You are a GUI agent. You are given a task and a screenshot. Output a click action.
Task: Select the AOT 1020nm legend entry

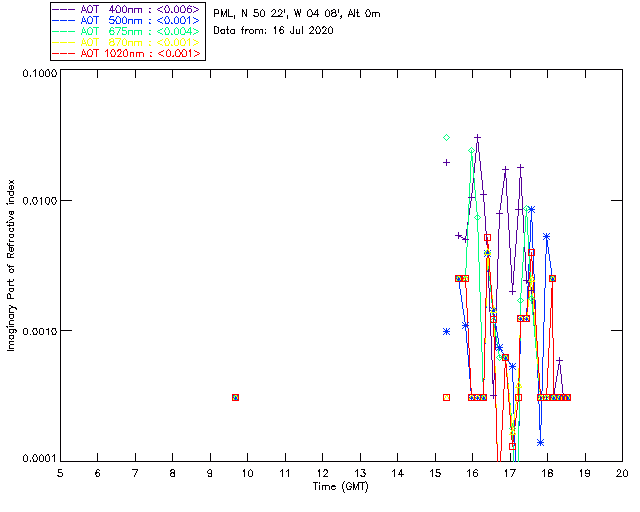(x=126, y=53)
